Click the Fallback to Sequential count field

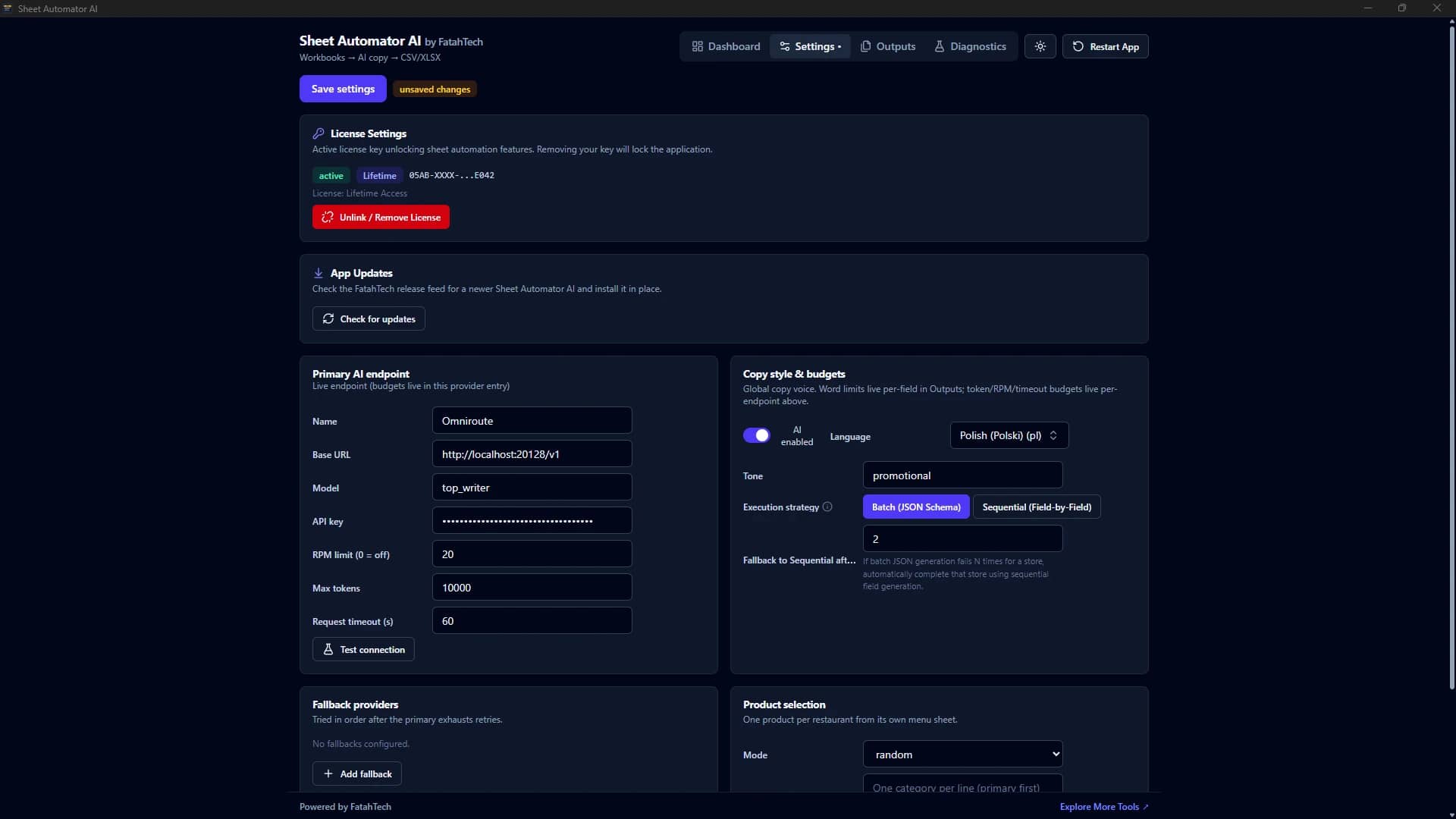(962, 539)
